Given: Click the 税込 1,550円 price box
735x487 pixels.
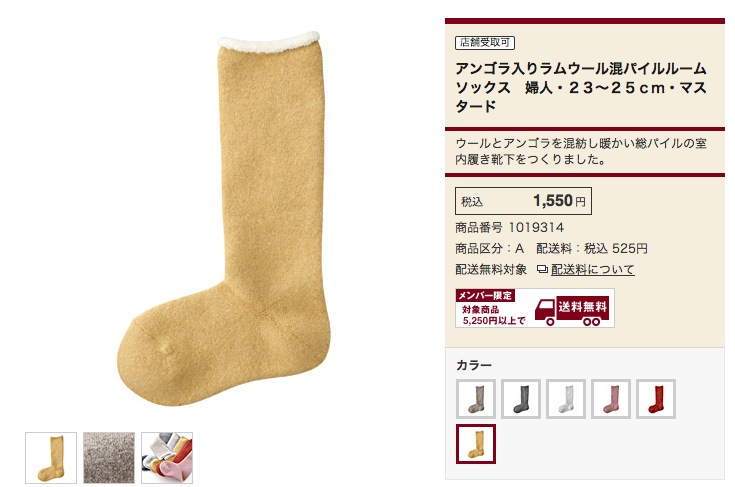Looking at the screenshot, I should coord(524,201).
